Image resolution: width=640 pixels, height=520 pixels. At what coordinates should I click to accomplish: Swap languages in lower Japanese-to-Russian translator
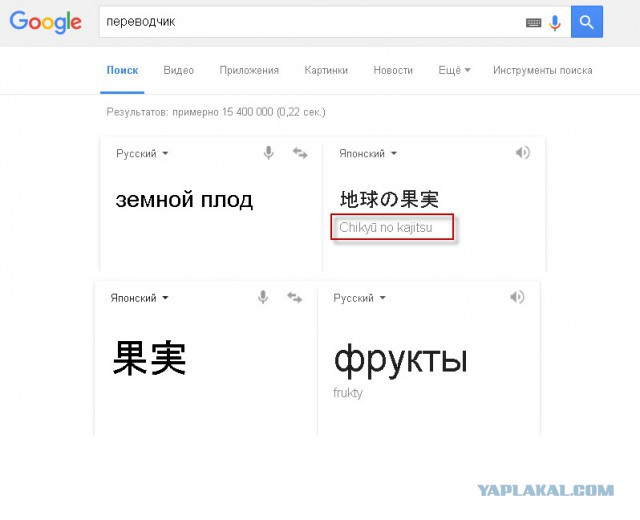coord(294,297)
